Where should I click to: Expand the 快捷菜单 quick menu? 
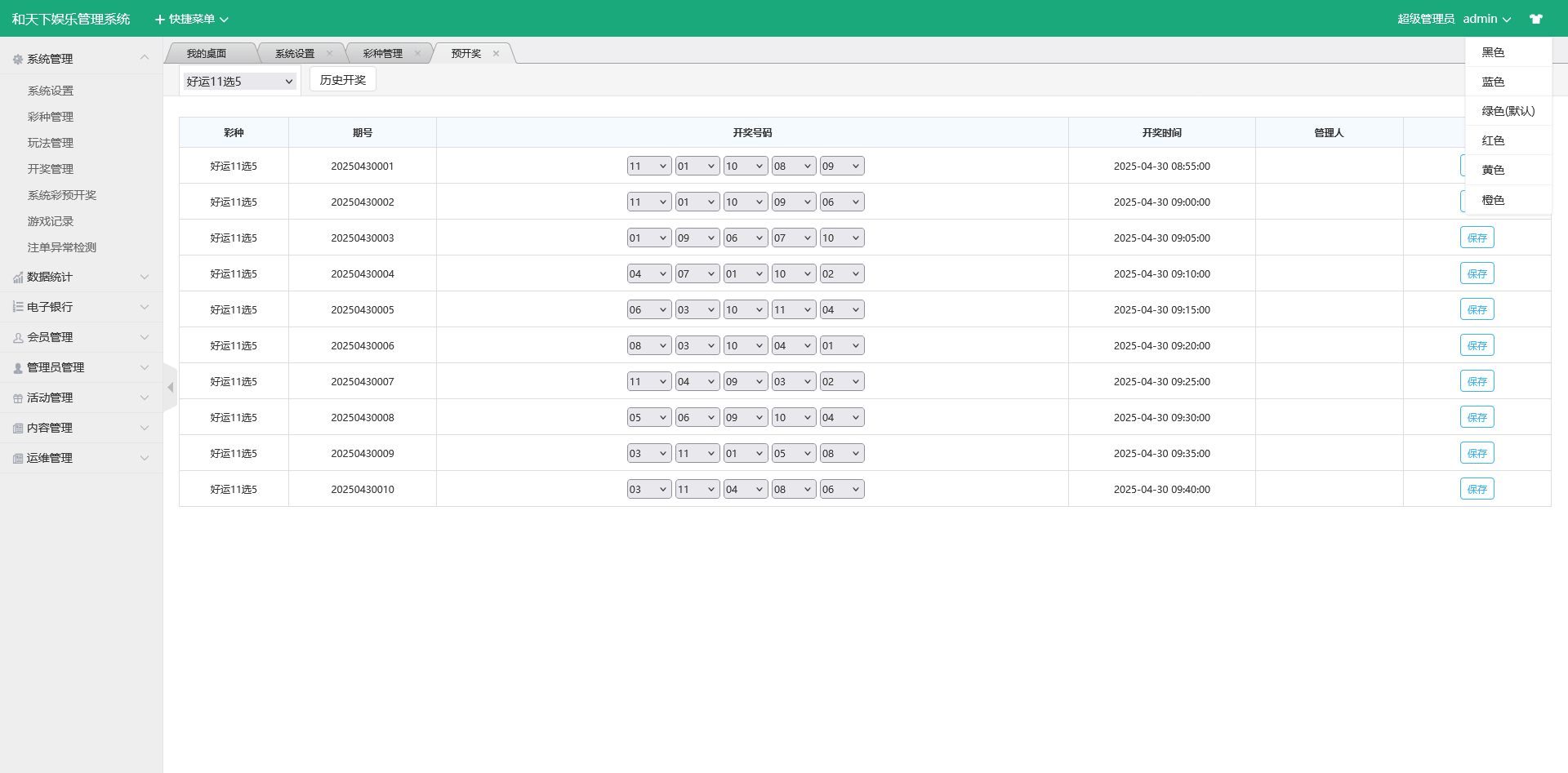(x=192, y=19)
